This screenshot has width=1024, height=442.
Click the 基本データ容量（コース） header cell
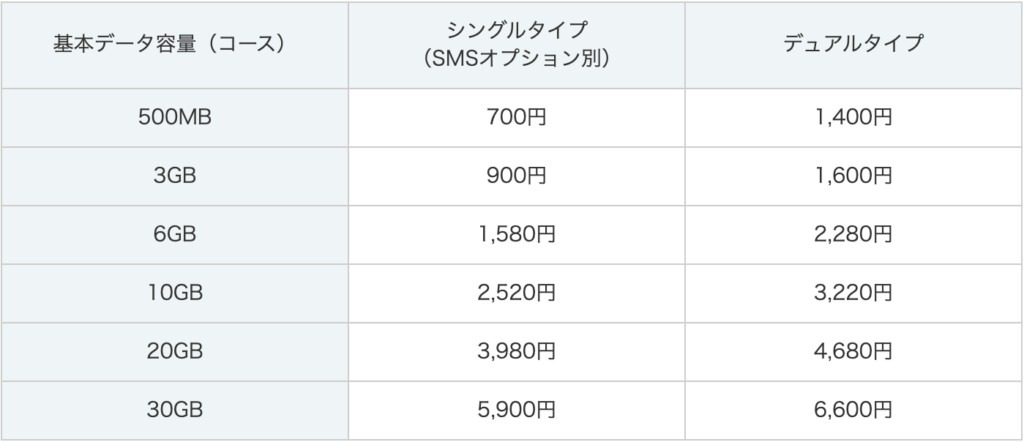pos(176,45)
